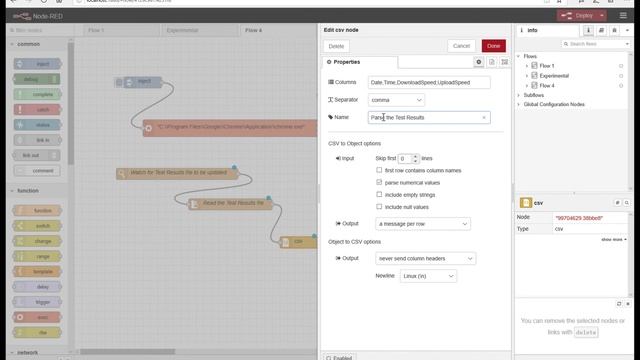This screenshot has width=640, height=360.
Task: Open the help book sidebar tab
Action: [x=601, y=30]
